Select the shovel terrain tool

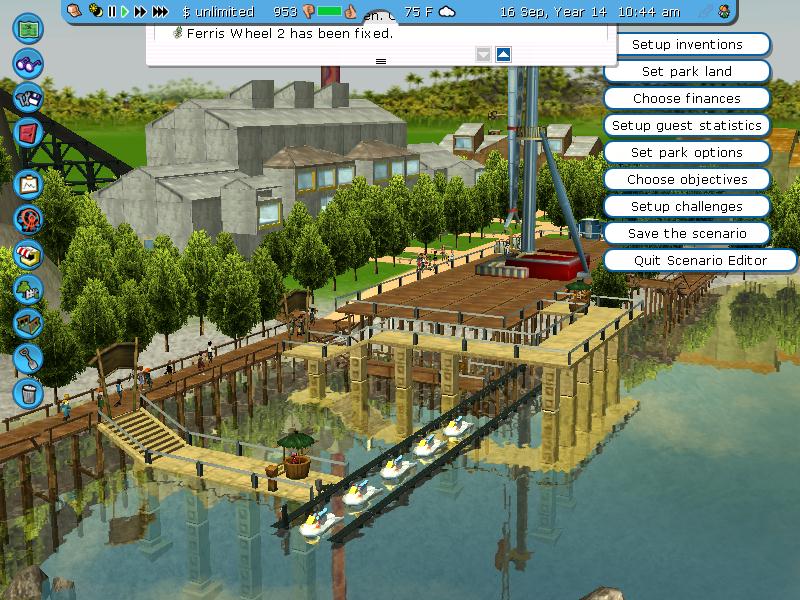[28, 356]
